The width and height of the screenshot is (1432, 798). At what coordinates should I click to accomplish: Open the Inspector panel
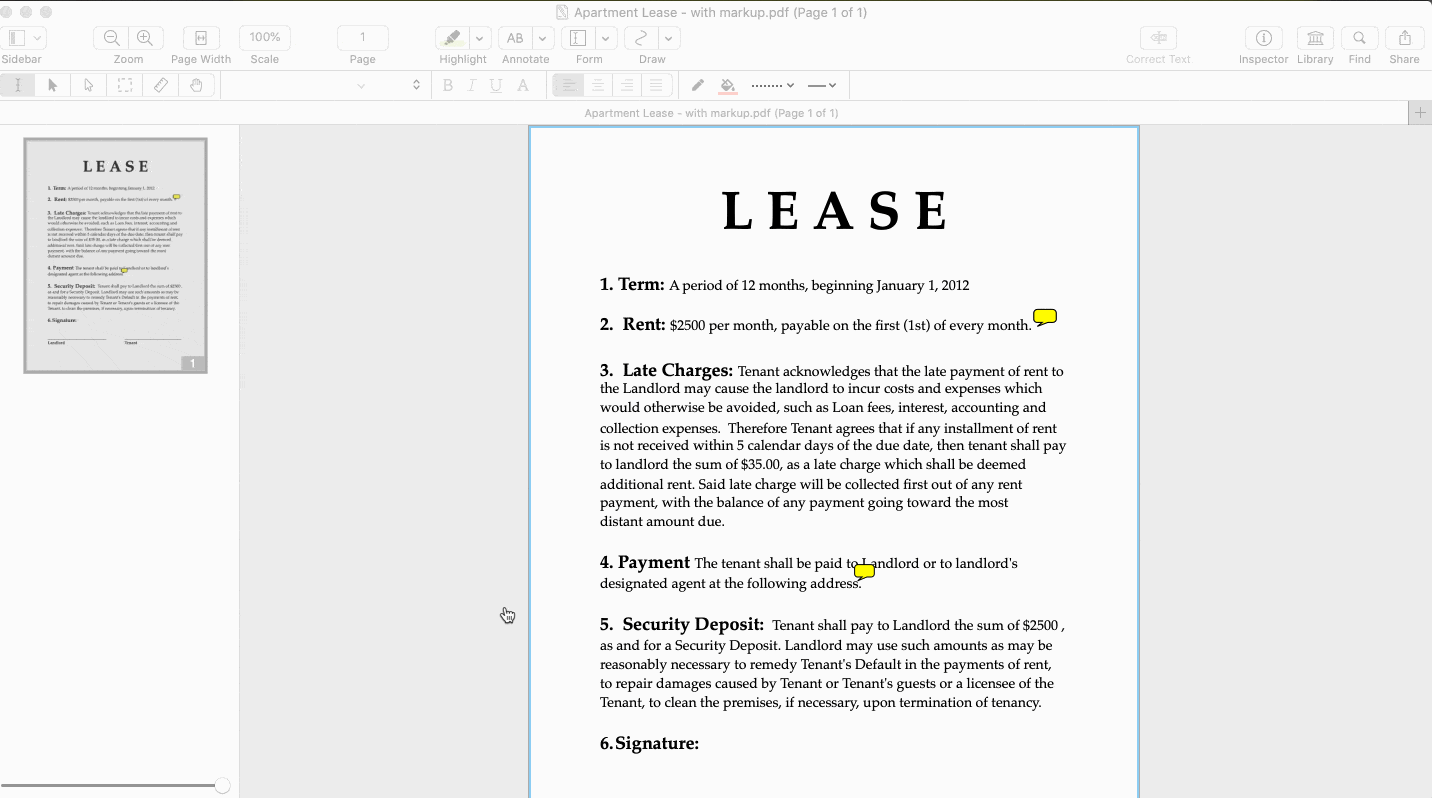[x=1263, y=38]
